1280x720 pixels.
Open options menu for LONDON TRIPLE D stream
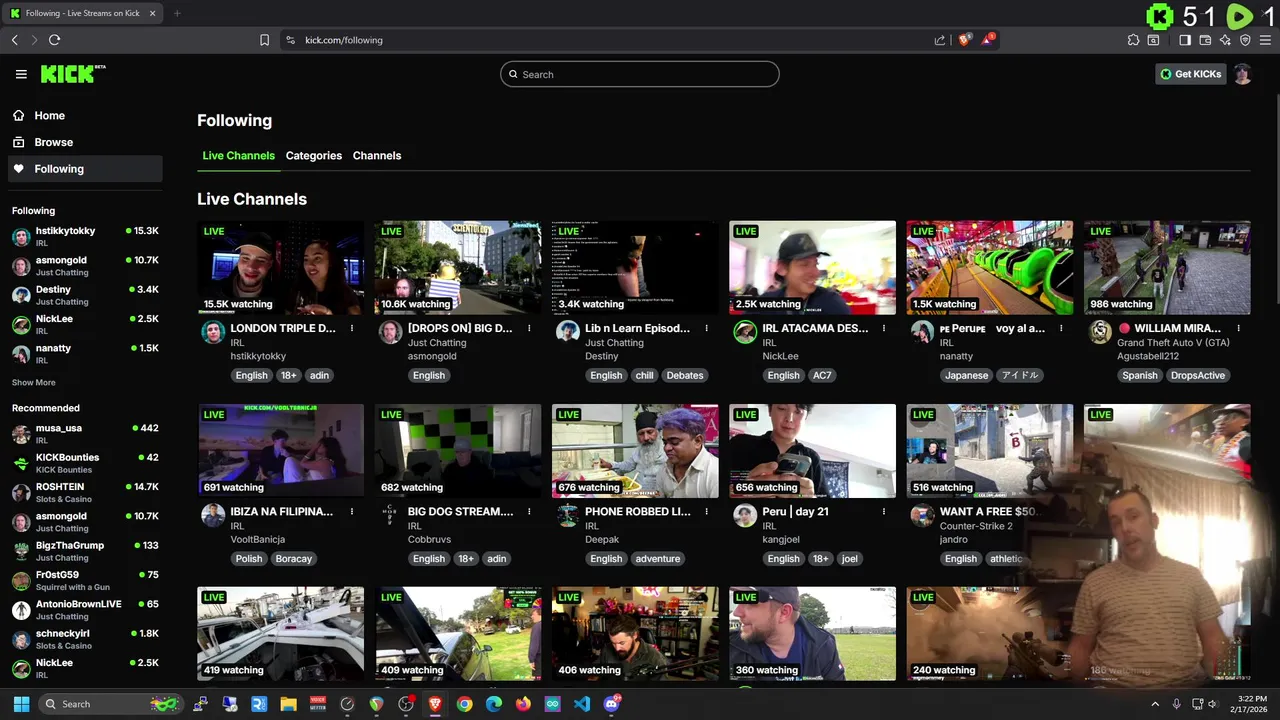tap(352, 328)
